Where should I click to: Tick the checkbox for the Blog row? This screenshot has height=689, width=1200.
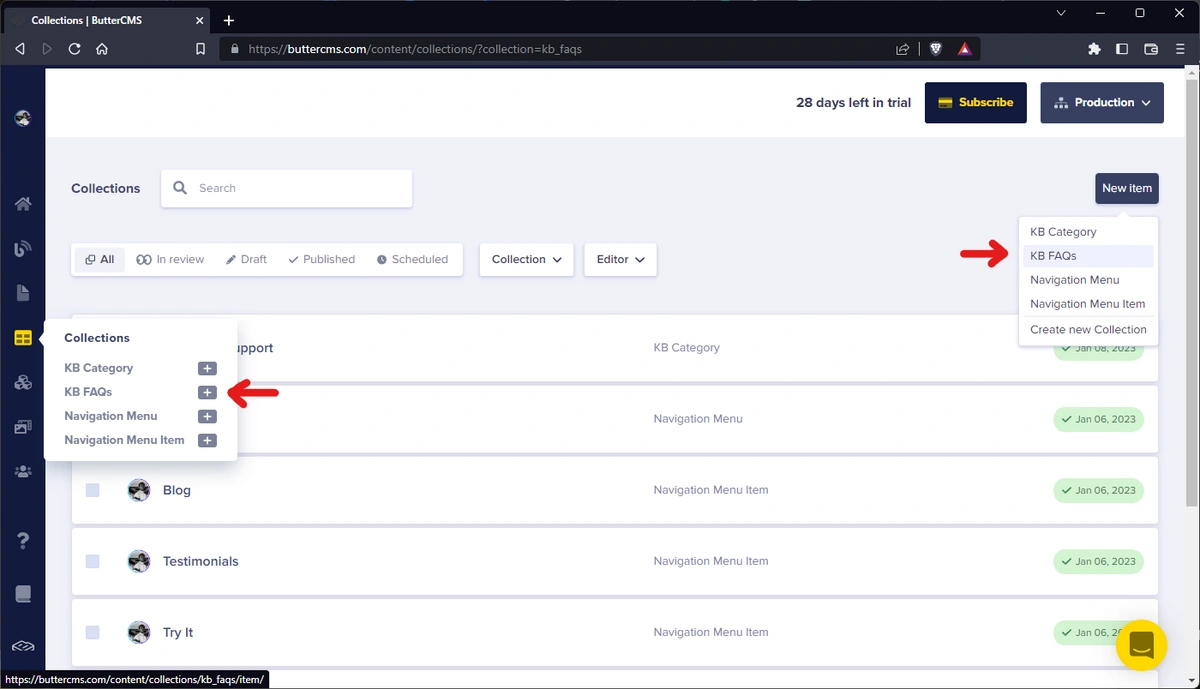(93, 490)
